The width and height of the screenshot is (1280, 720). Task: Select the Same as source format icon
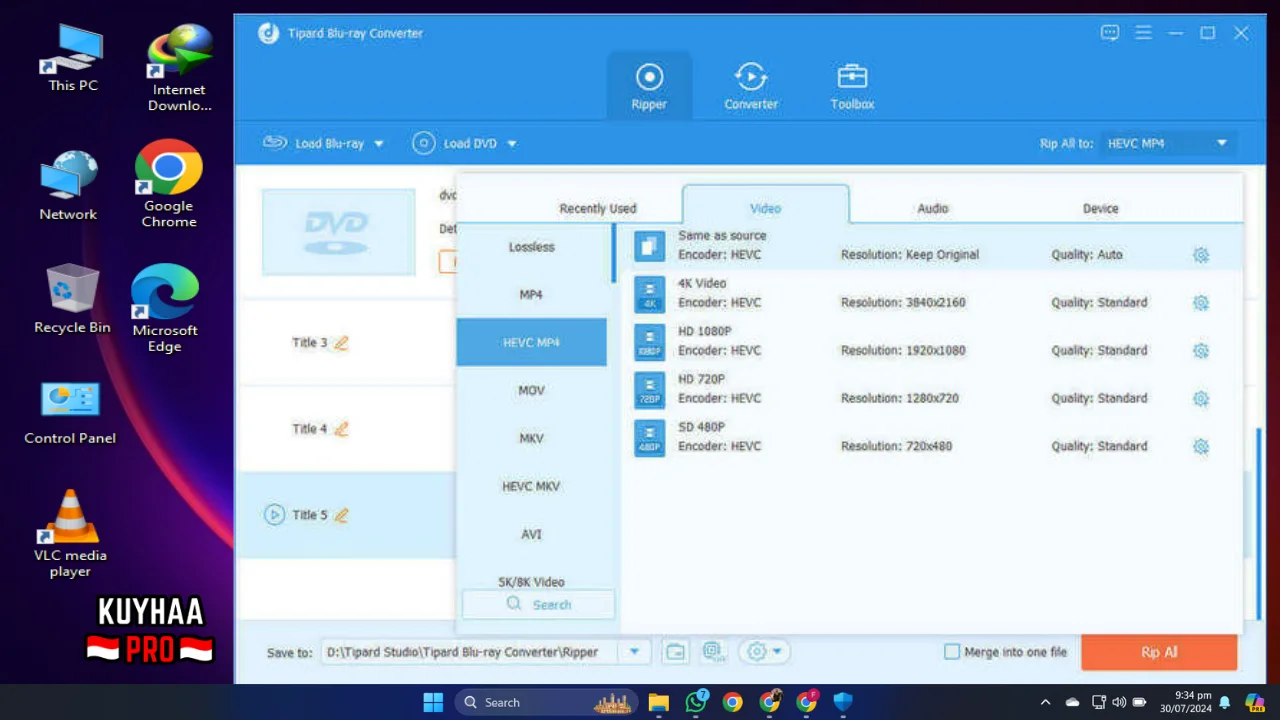(650, 246)
